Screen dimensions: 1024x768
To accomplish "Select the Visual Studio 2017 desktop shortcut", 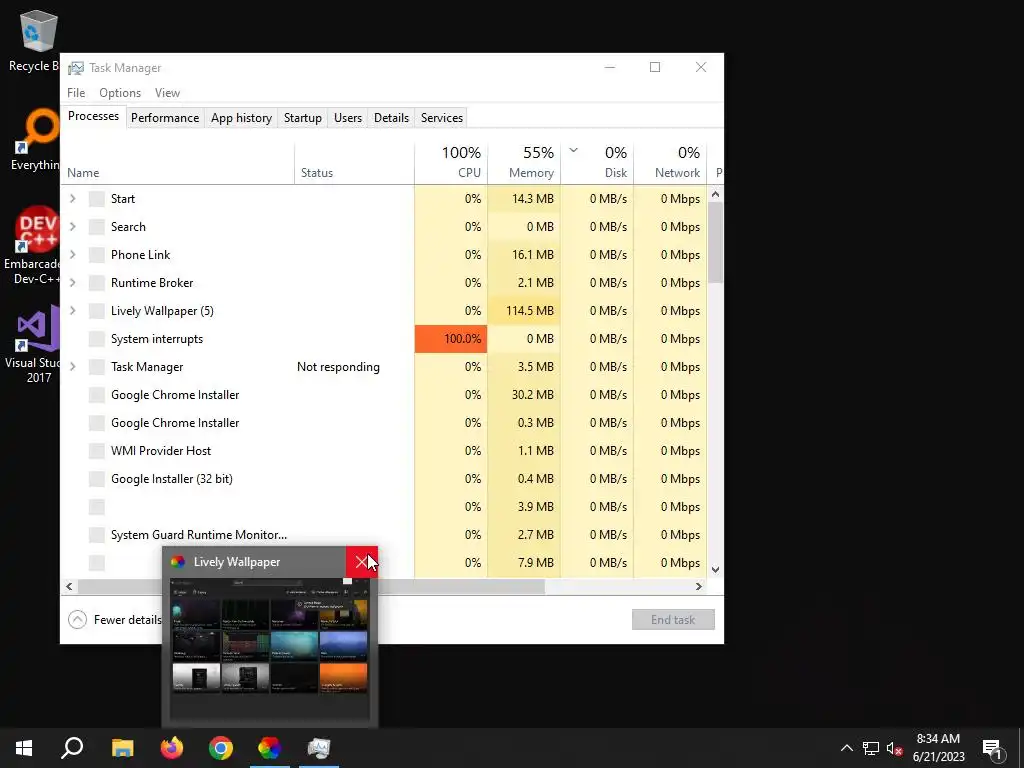I will tap(34, 345).
